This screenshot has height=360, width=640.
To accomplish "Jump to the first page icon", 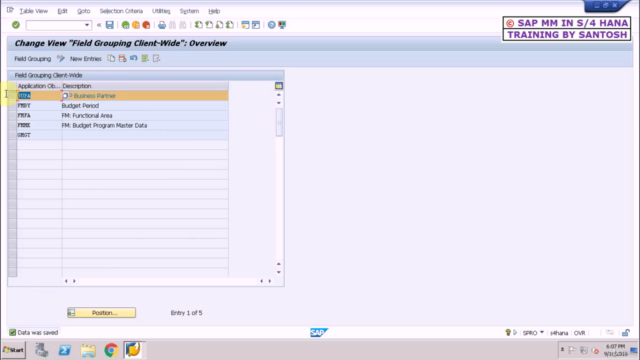I will click(x=198, y=25).
